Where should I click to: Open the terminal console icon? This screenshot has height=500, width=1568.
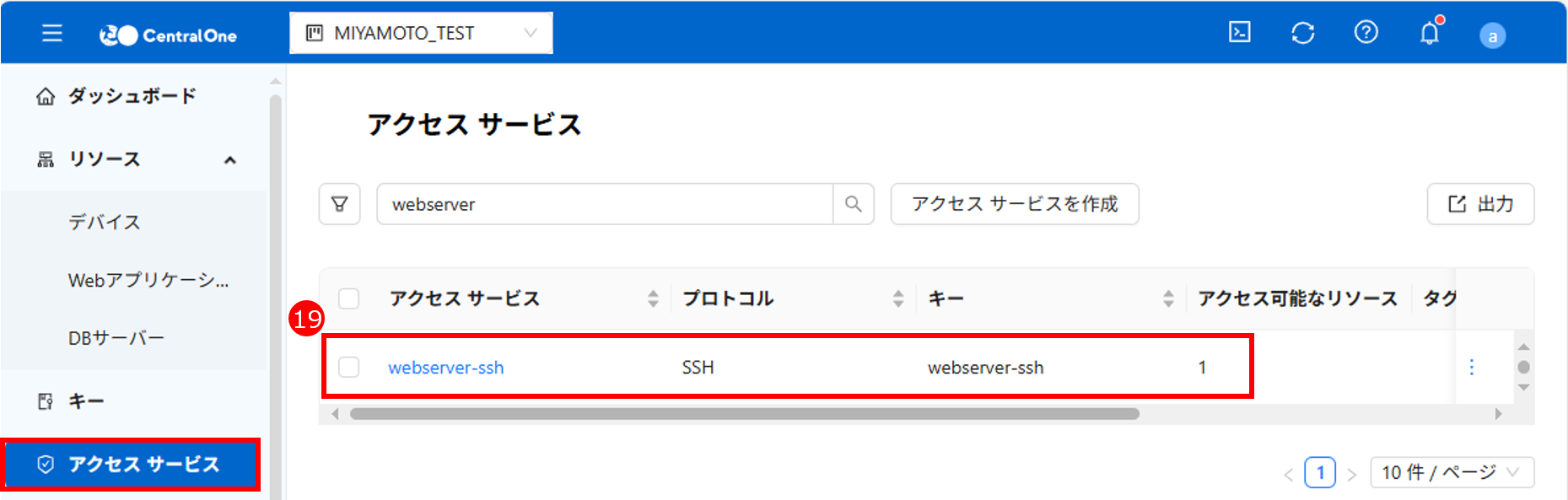click(x=1239, y=33)
